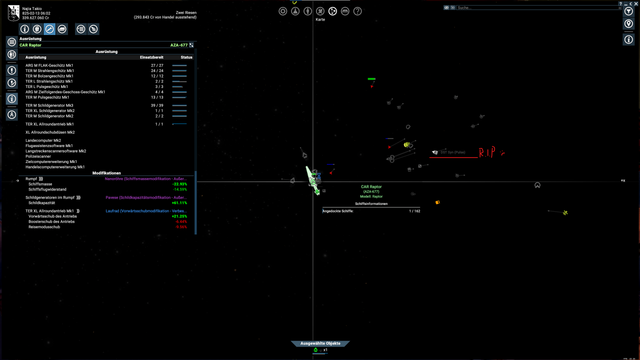Click the TER L Pulsgeschütz Mk1 status bar
Screen dimensions: 640x360
click(x=179, y=87)
